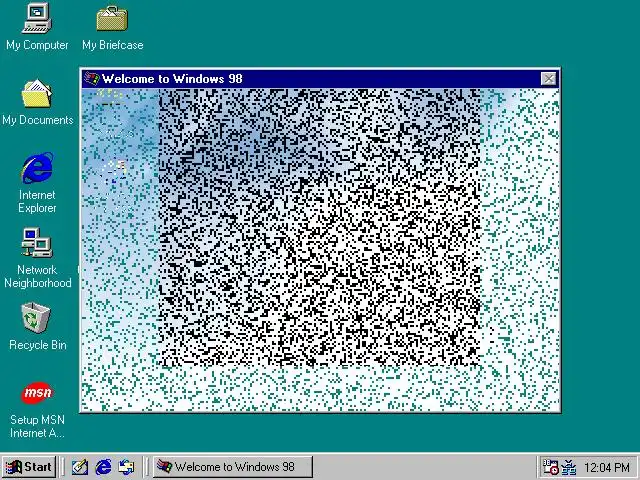This screenshot has width=640, height=480.
Task: Click Show Desktop in Quick Launch
Action: click(x=80, y=467)
